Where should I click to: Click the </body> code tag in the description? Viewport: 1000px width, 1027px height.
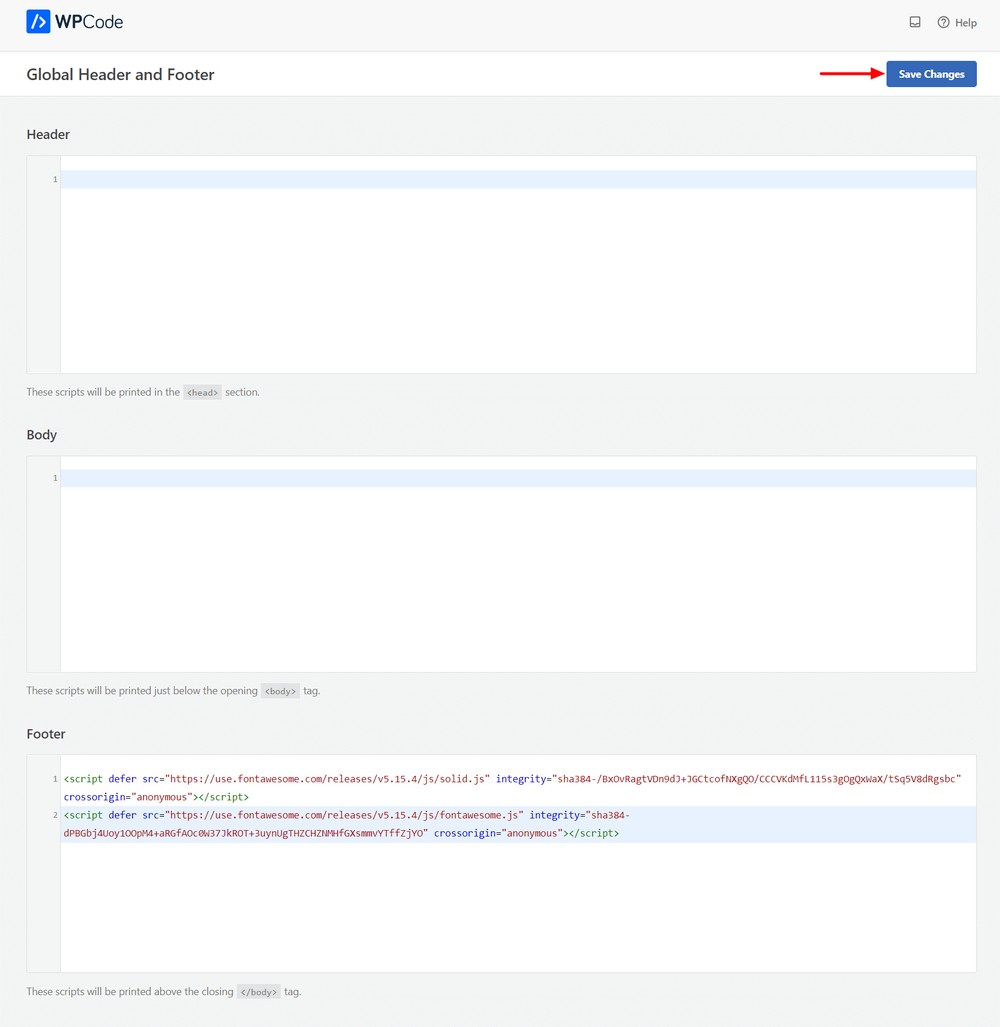click(259, 992)
